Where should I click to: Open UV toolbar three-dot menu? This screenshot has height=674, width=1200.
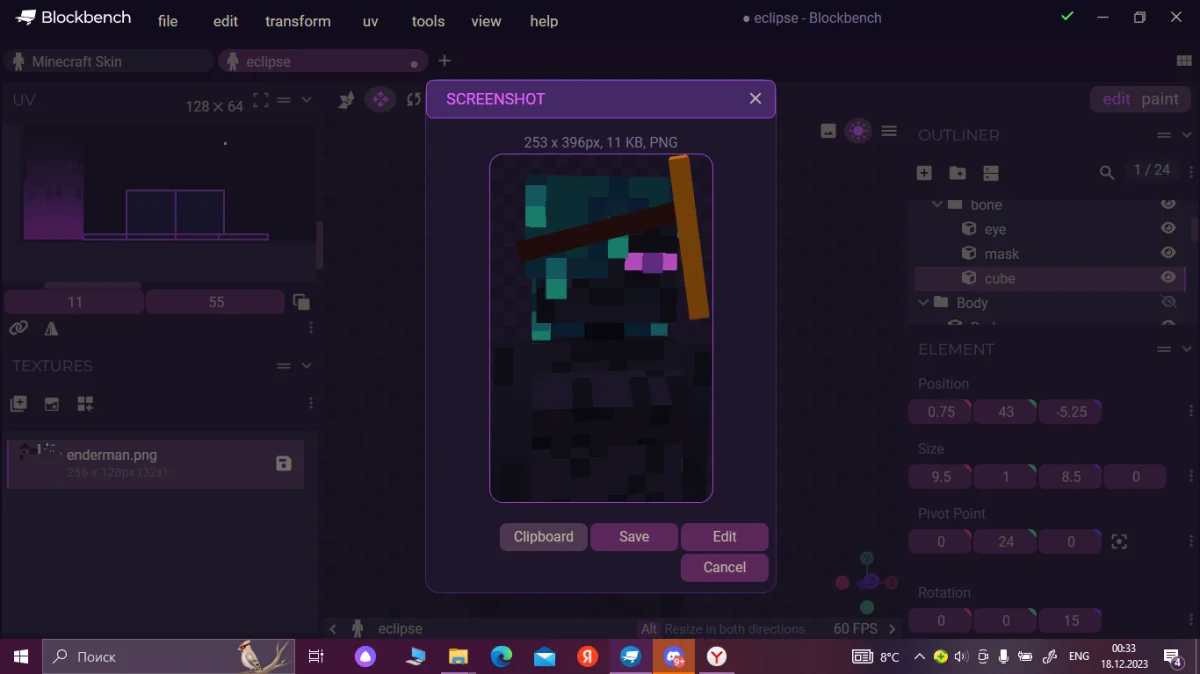point(311,328)
